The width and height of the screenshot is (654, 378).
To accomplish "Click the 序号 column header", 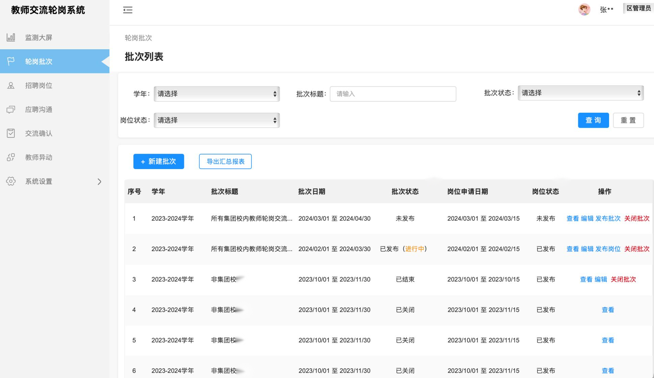I will tap(134, 192).
